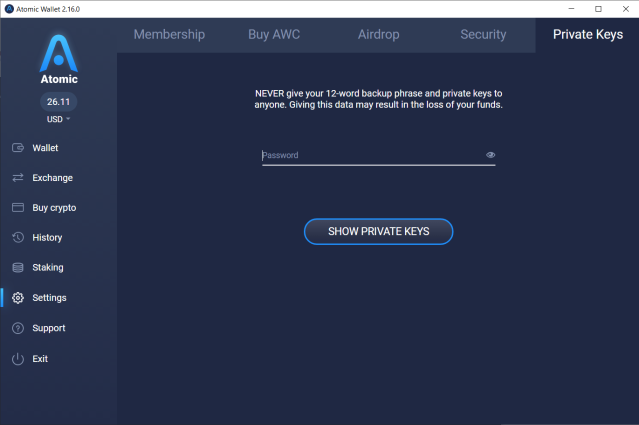639x425 pixels.
Task: Click the swap arrows icon beside Exchange
Action: (x=18, y=177)
